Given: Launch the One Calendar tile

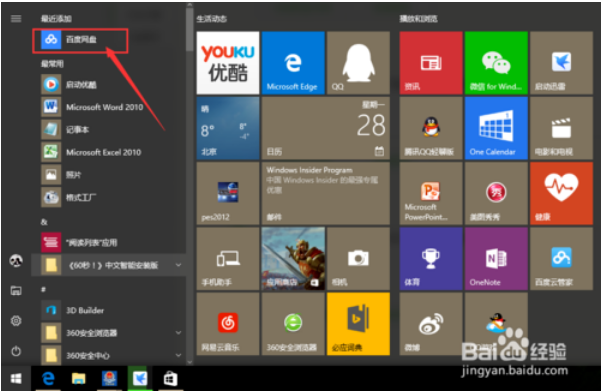Looking at the screenshot, I should tap(496, 128).
